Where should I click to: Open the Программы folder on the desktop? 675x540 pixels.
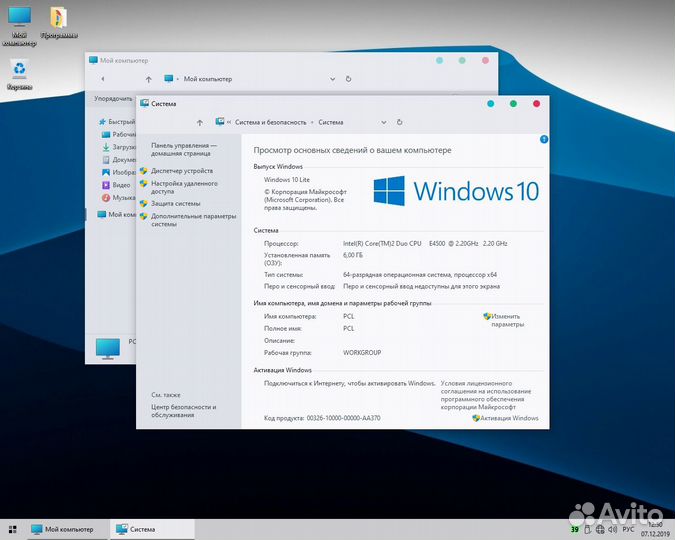pos(59,23)
